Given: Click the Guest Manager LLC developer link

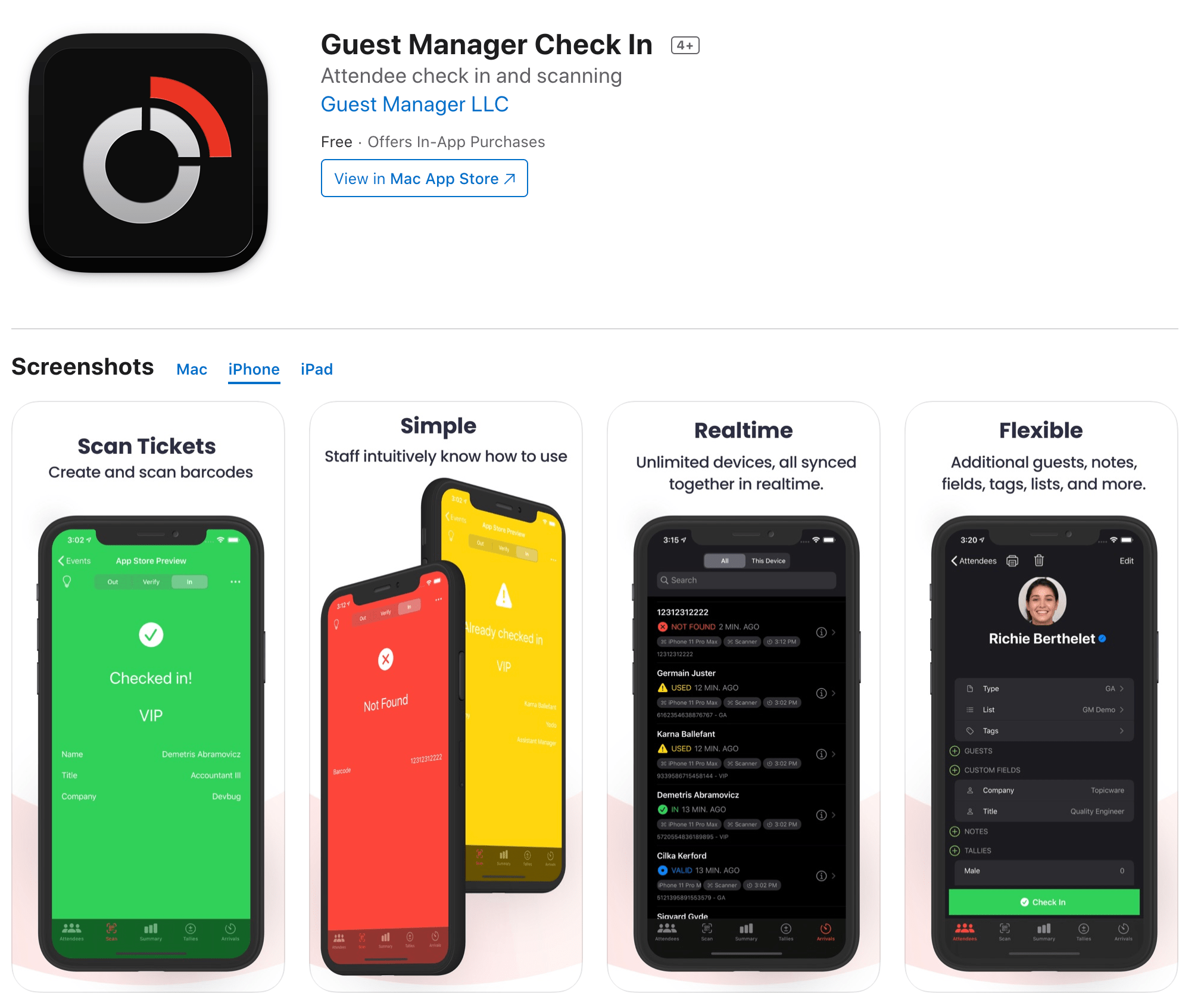Looking at the screenshot, I should point(415,103).
